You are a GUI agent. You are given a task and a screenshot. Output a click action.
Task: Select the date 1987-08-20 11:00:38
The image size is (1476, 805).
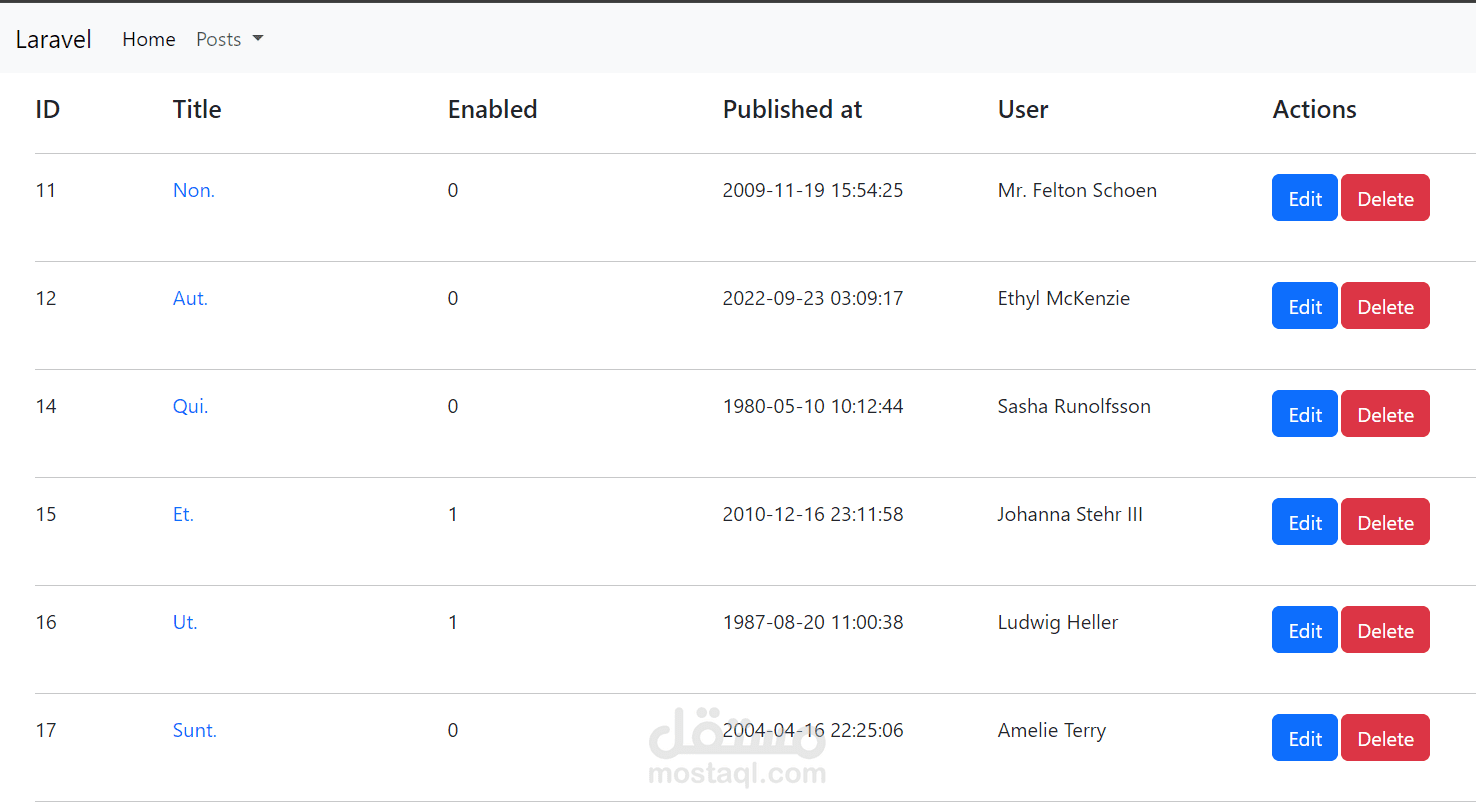tap(813, 622)
